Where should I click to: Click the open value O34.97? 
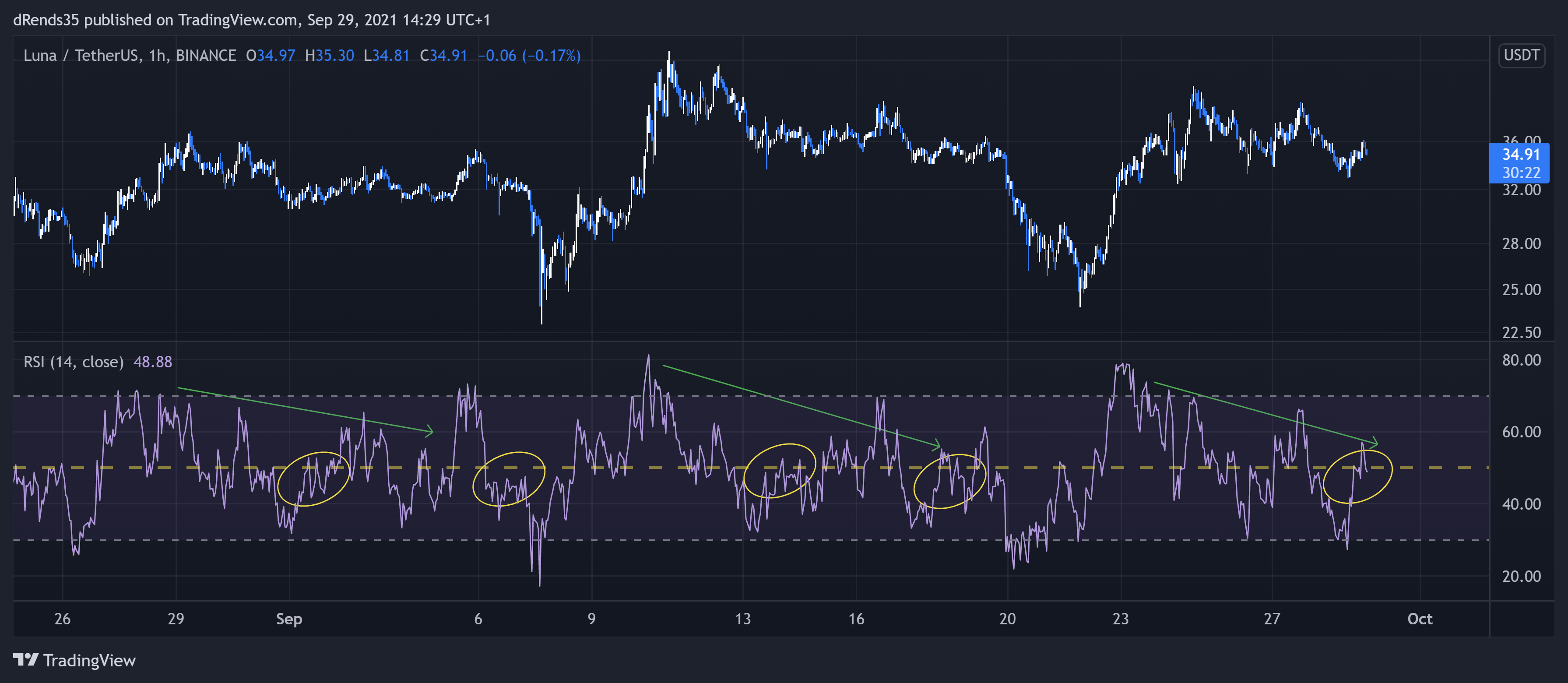270,56
